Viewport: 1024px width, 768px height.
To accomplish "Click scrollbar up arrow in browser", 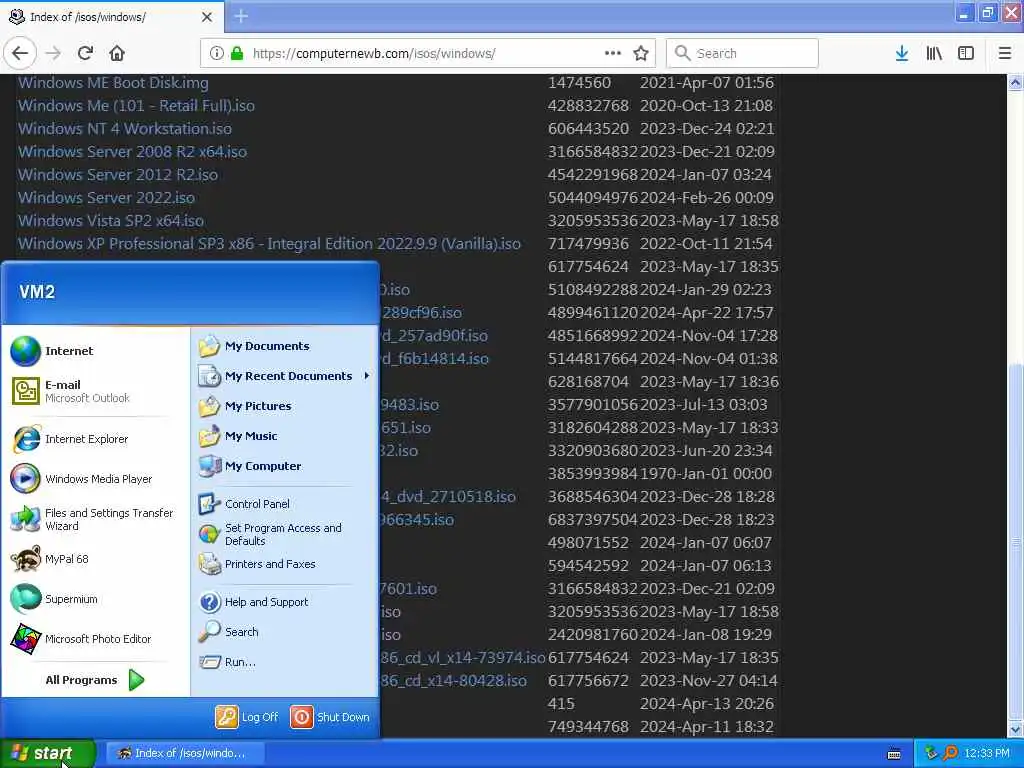I will click(x=1015, y=82).
